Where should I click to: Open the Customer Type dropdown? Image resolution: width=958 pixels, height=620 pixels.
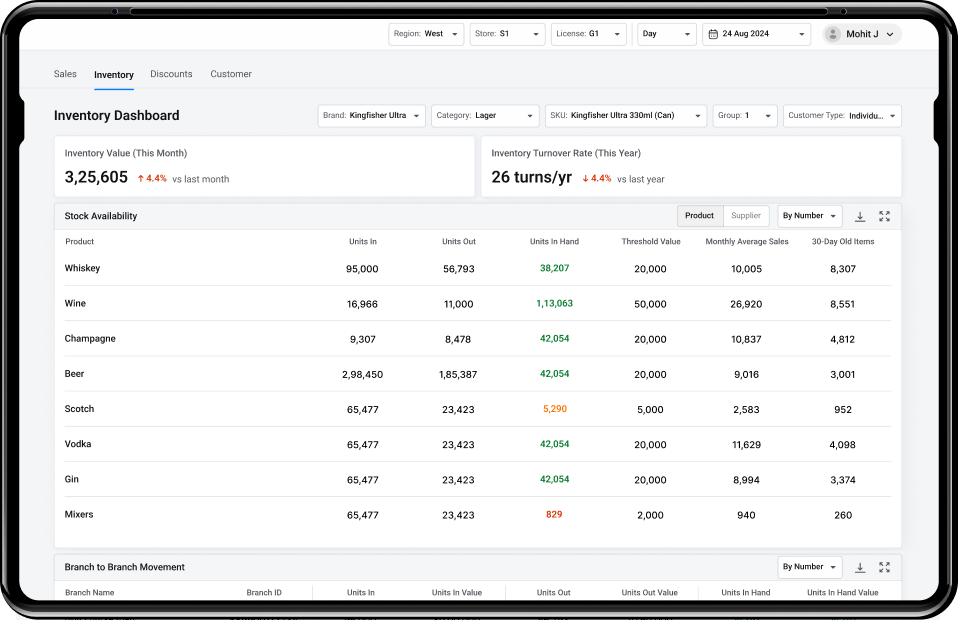842,115
